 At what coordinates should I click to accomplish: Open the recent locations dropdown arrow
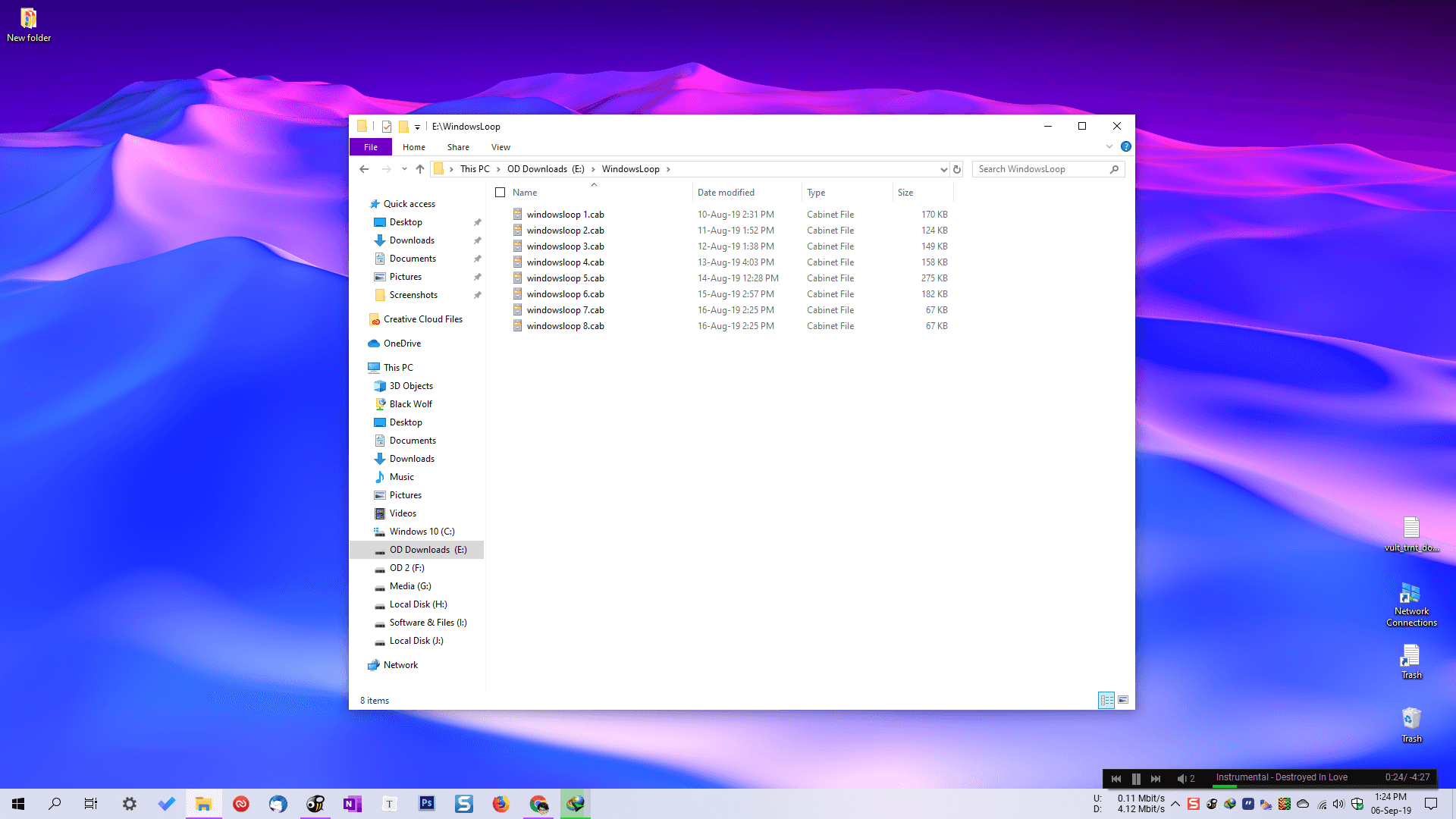(x=404, y=169)
